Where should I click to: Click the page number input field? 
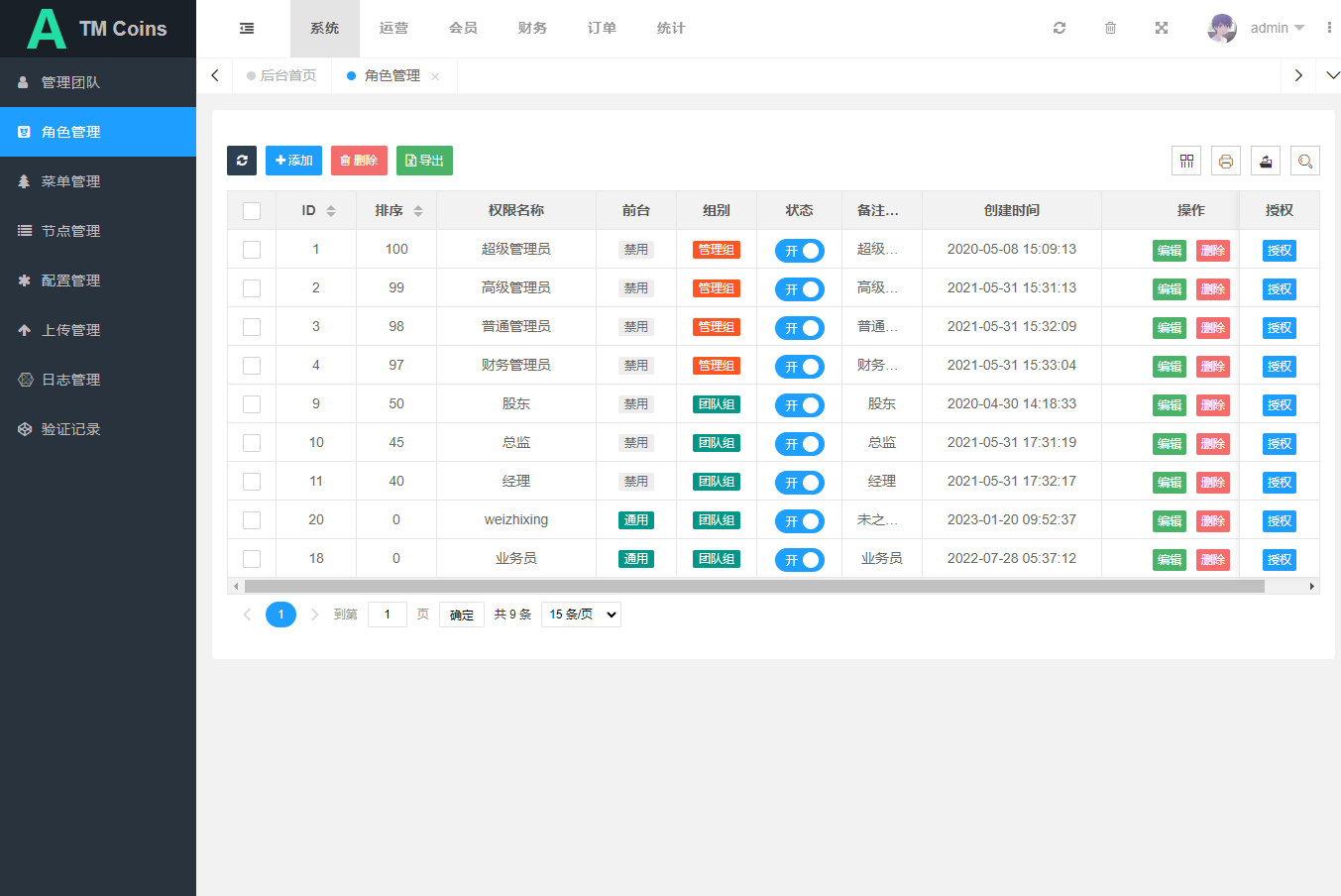[387, 615]
